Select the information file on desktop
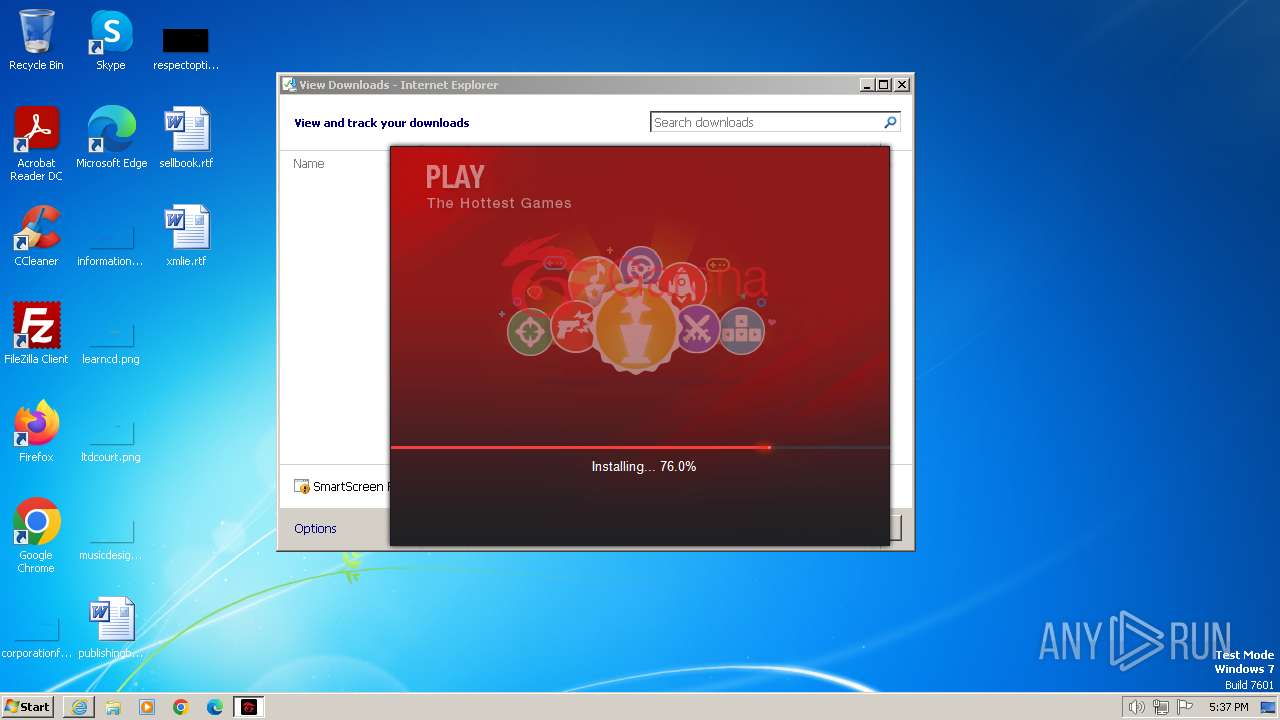Screen dimensions: 1280x720 pos(111,247)
